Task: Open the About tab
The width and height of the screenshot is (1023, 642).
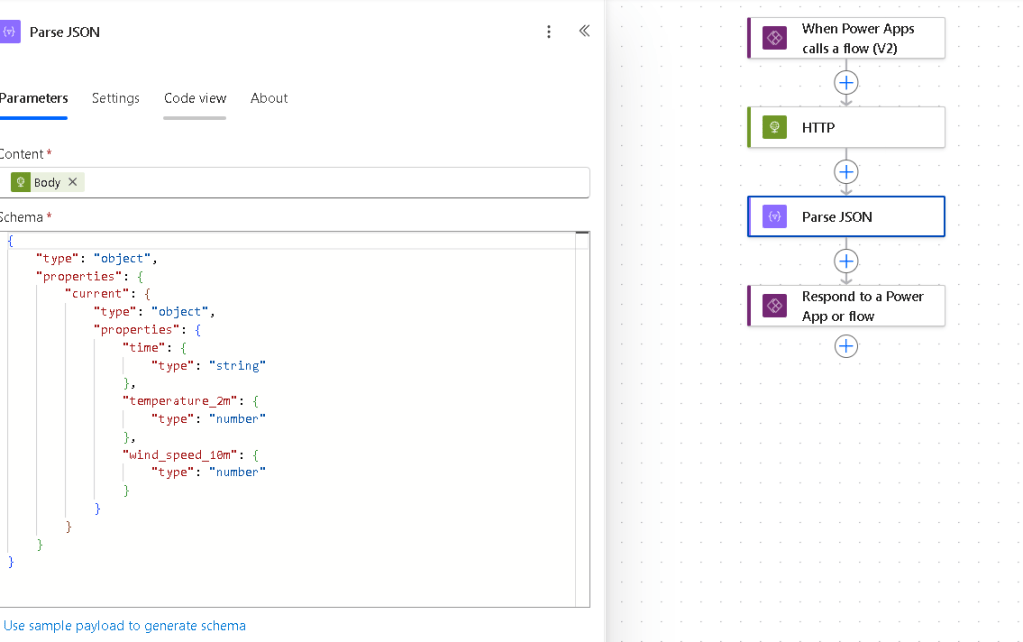Action: click(269, 98)
